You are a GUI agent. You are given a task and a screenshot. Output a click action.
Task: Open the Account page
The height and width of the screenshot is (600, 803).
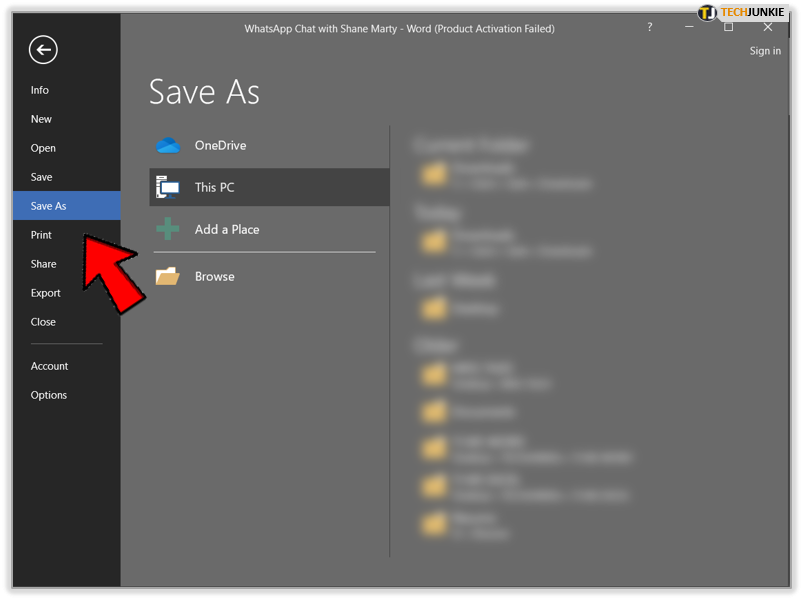(x=49, y=366)
